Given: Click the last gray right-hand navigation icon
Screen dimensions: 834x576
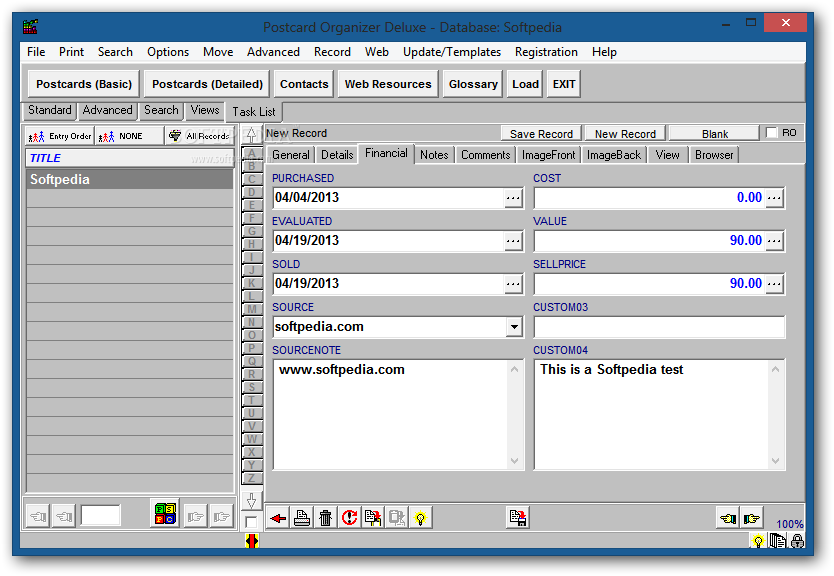Looking at the screenshot, I should pyautogui.click(x=221, y=516).
